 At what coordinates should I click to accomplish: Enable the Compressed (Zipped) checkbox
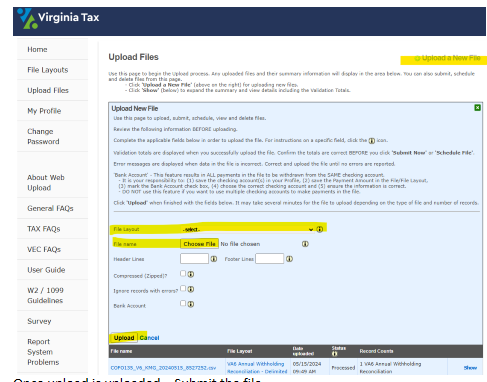coord(183,273)
